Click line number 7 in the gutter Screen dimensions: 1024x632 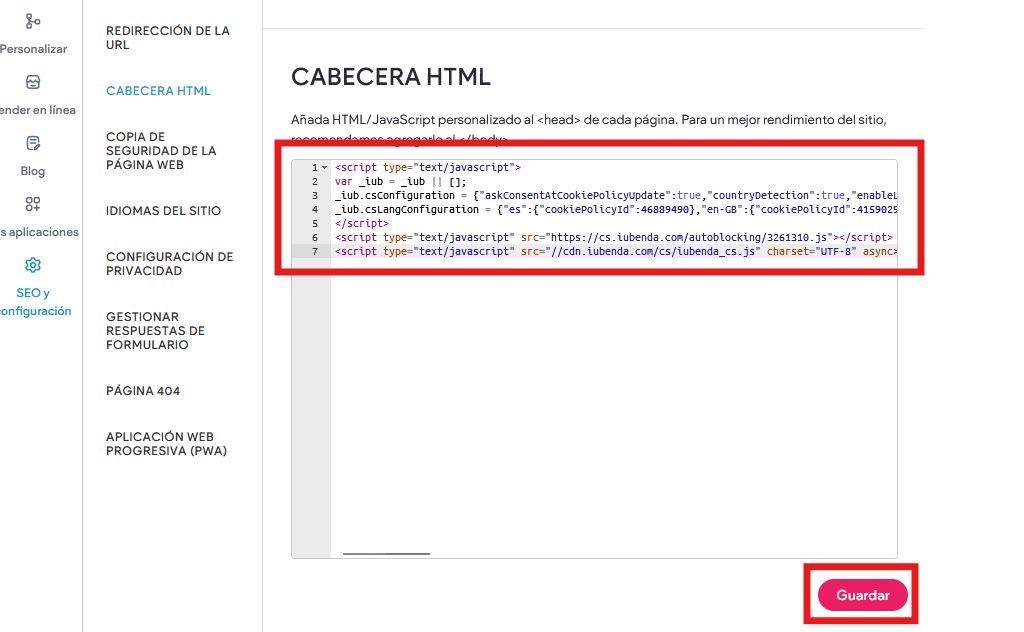[315, 251]
